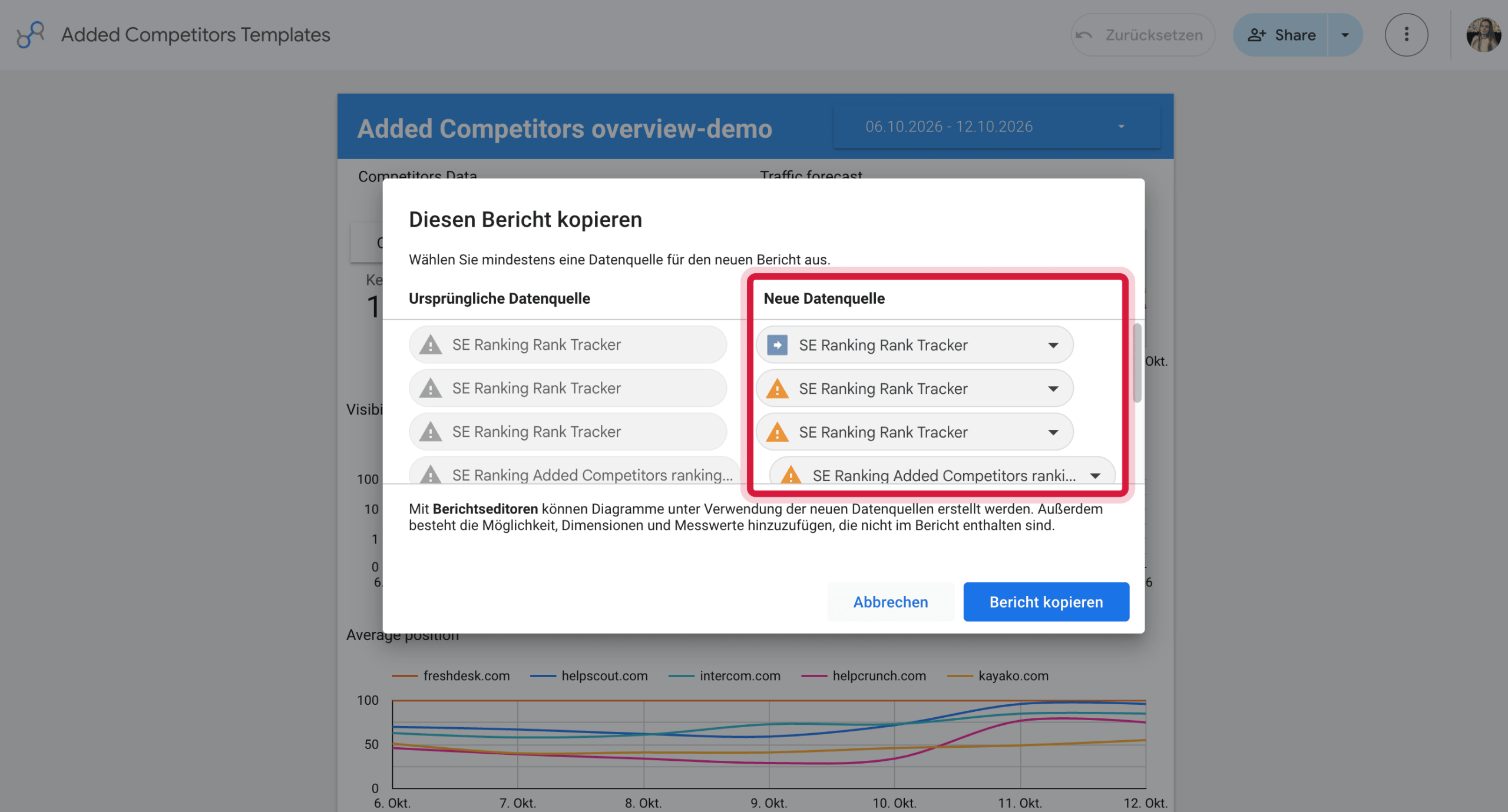Click the helpcrunch.com legend entry

(x=864, y=676)
